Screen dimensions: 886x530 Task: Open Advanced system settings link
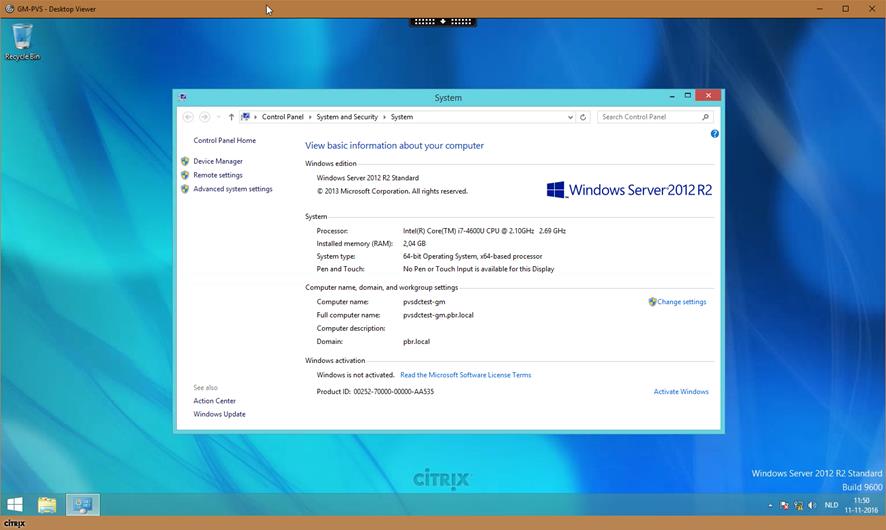point(232,189)
